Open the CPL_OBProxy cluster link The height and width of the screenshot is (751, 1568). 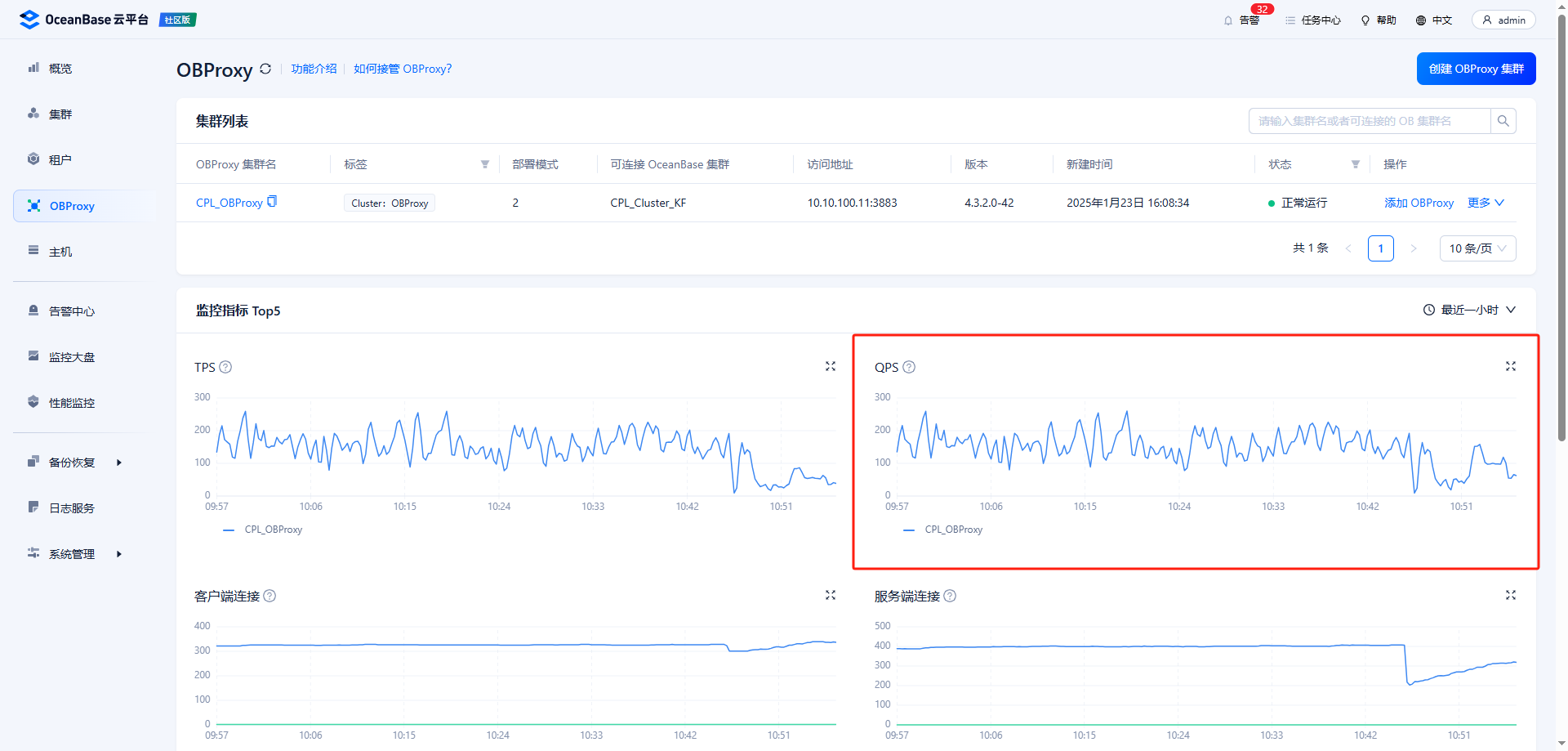pyautogui.click(x=229, y=203)
